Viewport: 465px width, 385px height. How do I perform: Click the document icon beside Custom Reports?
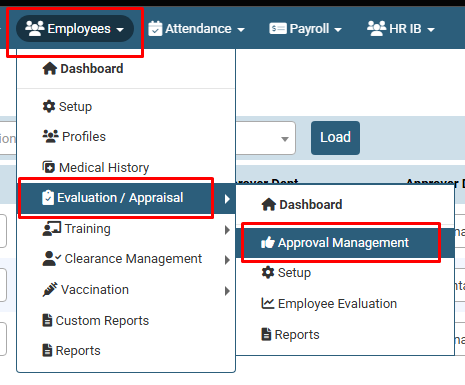pyautogui.click(x=47, y=320)
